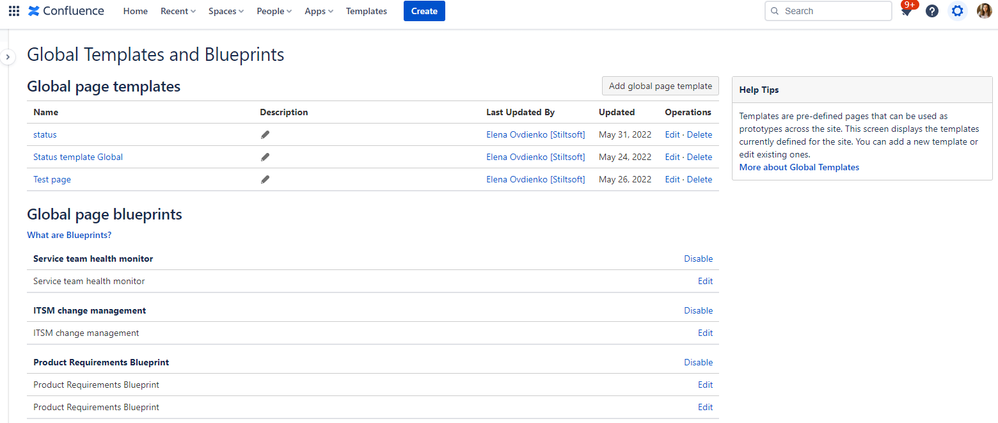Disable Service team health monitor blueprint
The height and width of the screenshot is (423, 998).
pos(698,259)
